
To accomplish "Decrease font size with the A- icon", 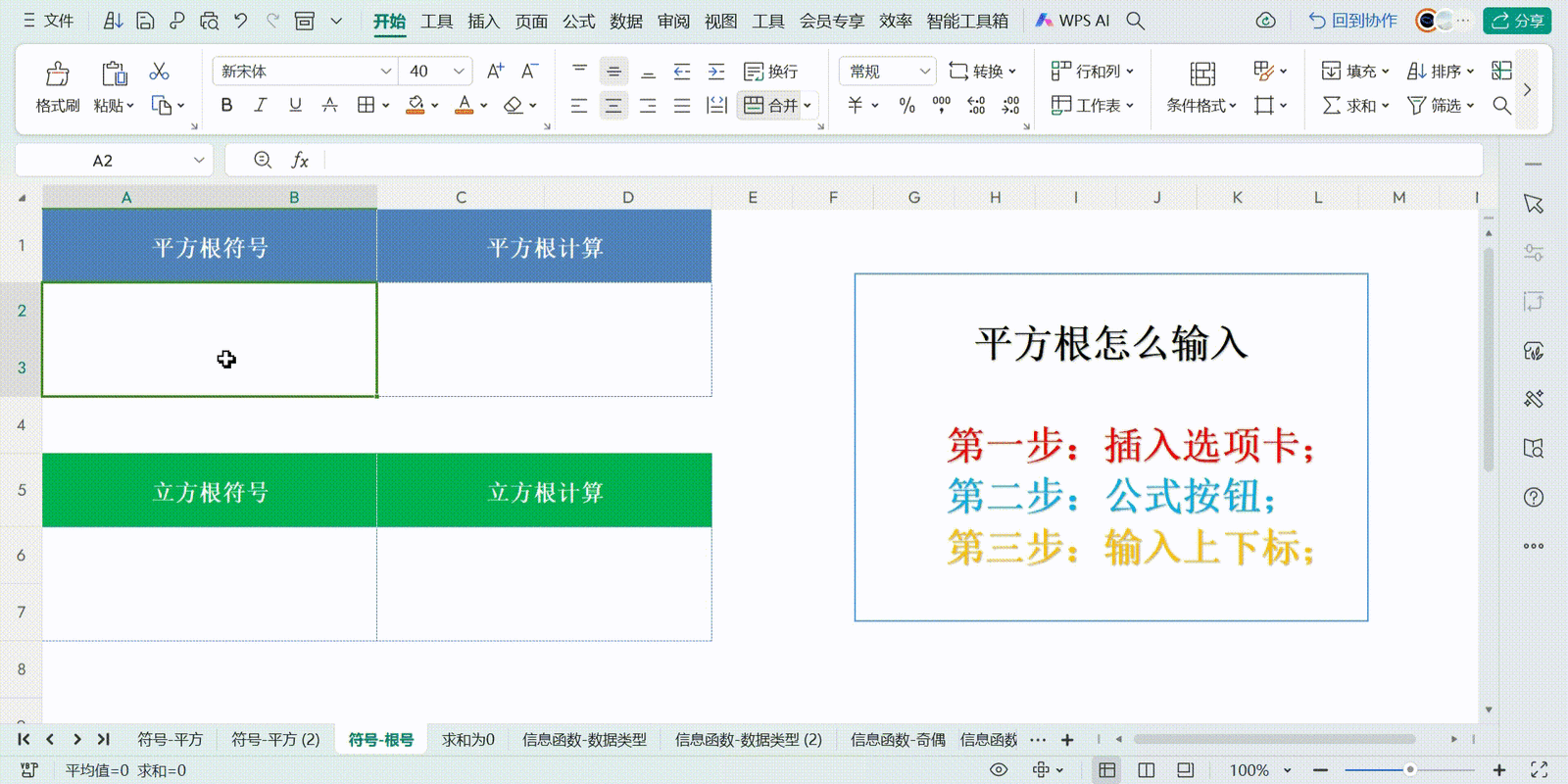I will (x=529, y=71).
